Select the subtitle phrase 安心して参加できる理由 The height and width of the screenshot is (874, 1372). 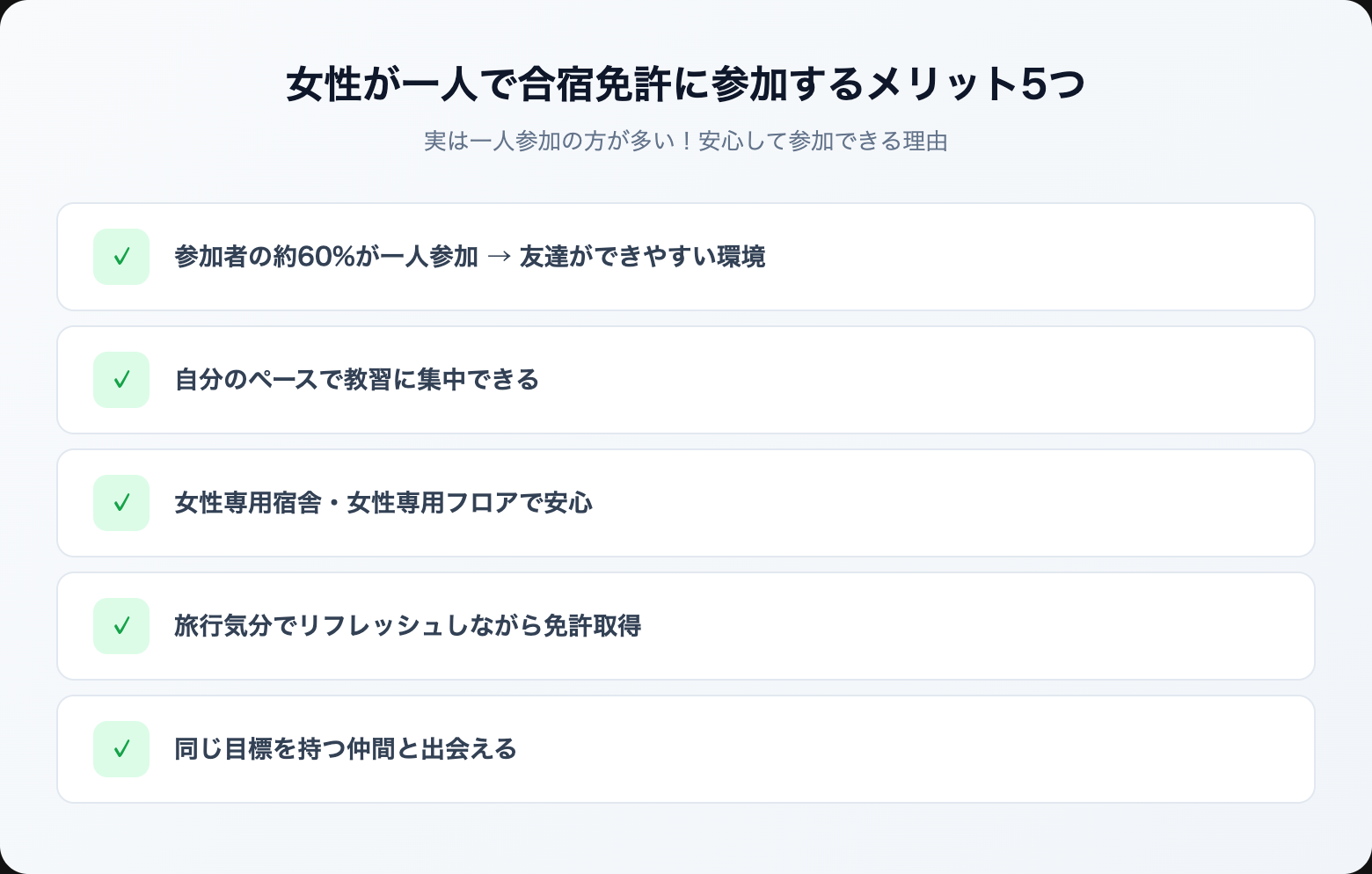click(823, 142)
